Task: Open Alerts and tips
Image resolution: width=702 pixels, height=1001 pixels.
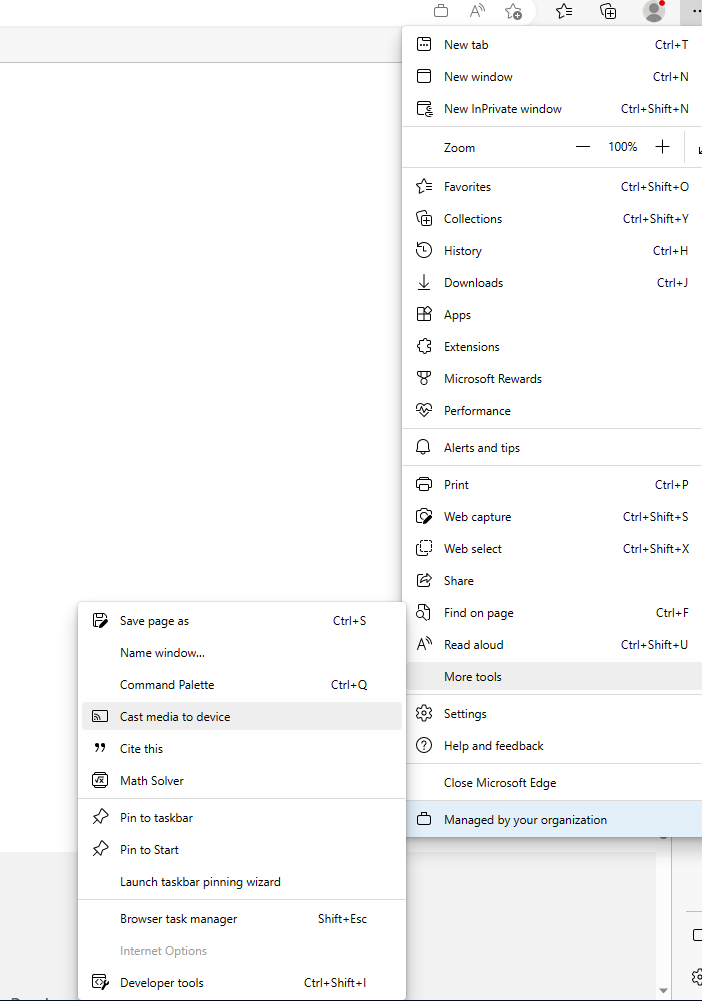Action: 552,447
